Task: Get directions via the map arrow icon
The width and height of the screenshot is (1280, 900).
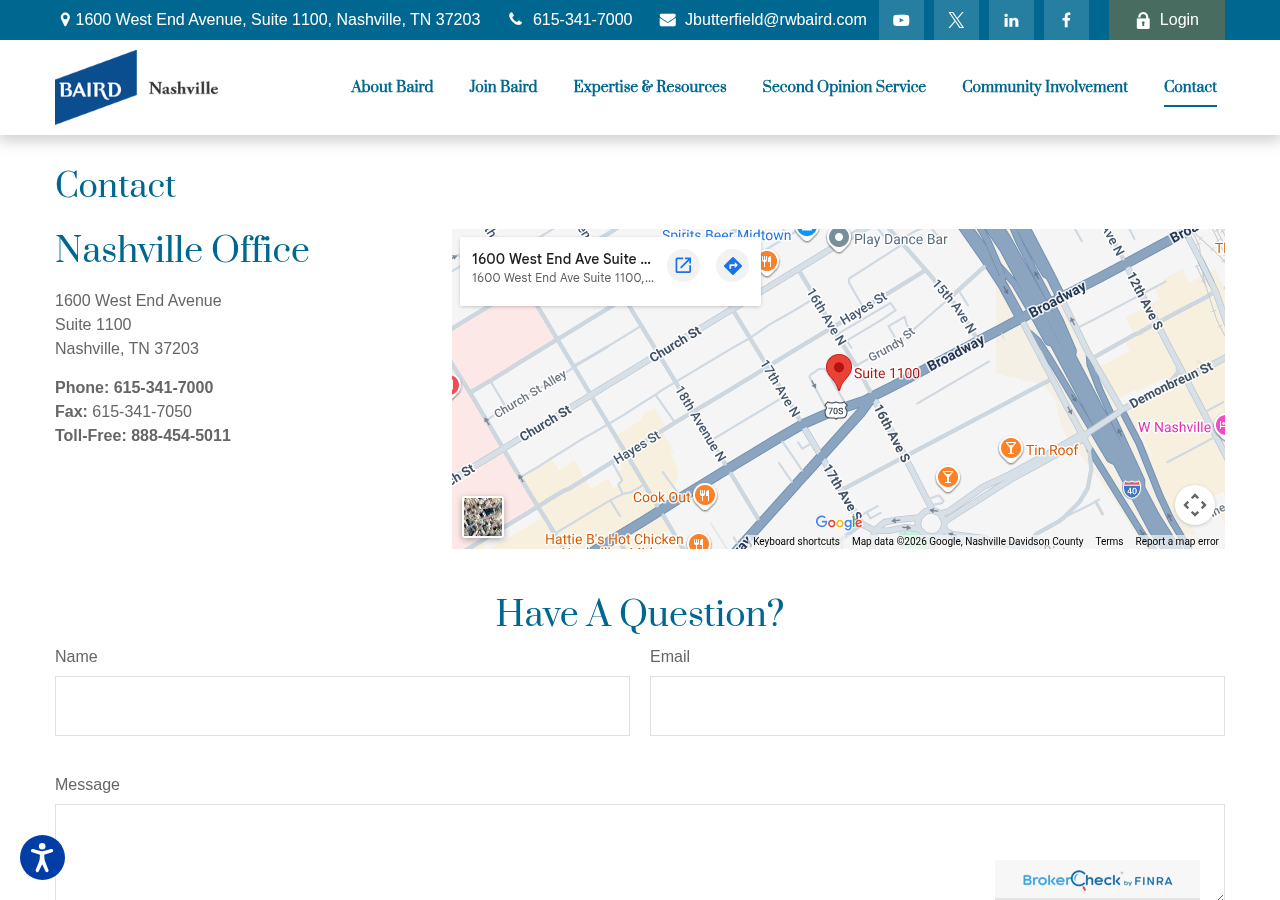Action: click(732, 265)
